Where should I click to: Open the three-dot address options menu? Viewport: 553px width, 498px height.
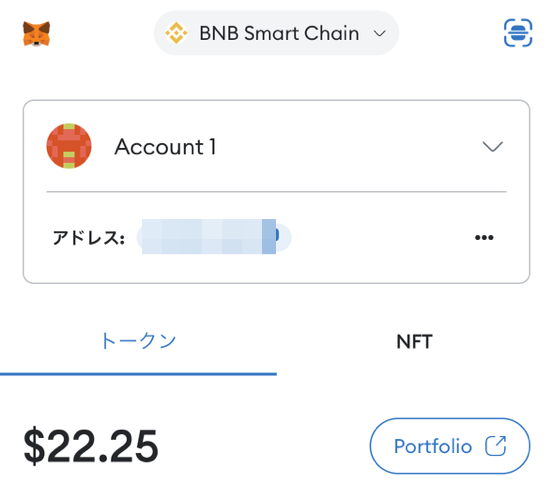point(484,237)
